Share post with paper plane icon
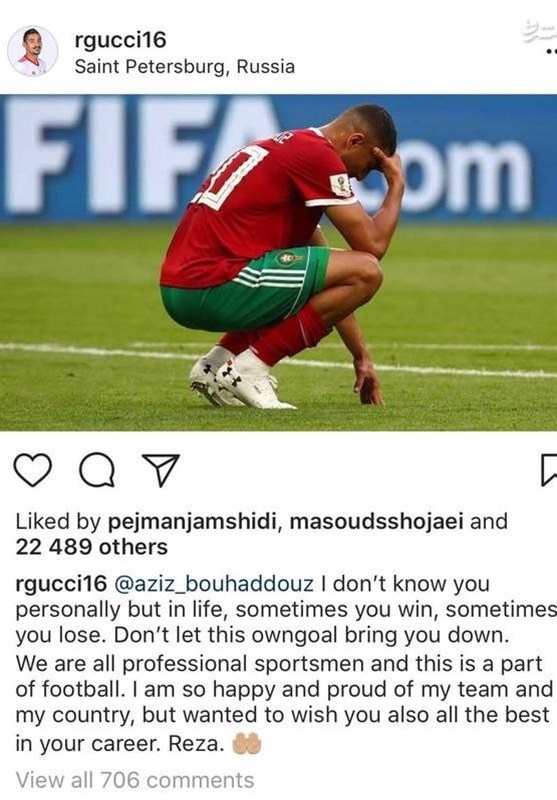Screen dimensions: 557x800 [161, 469]
